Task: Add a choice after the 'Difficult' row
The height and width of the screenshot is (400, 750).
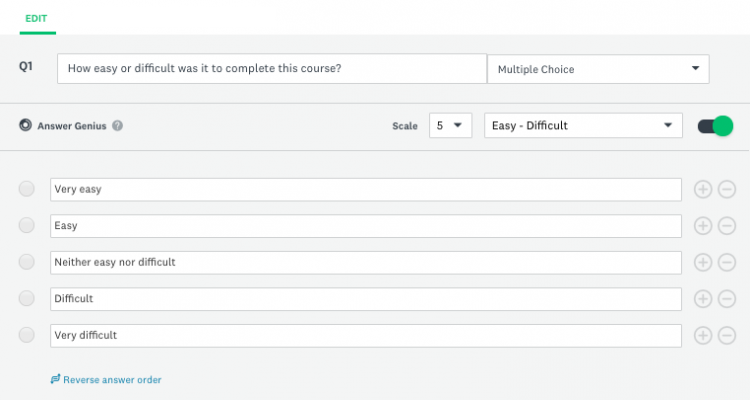Action: 703,298
